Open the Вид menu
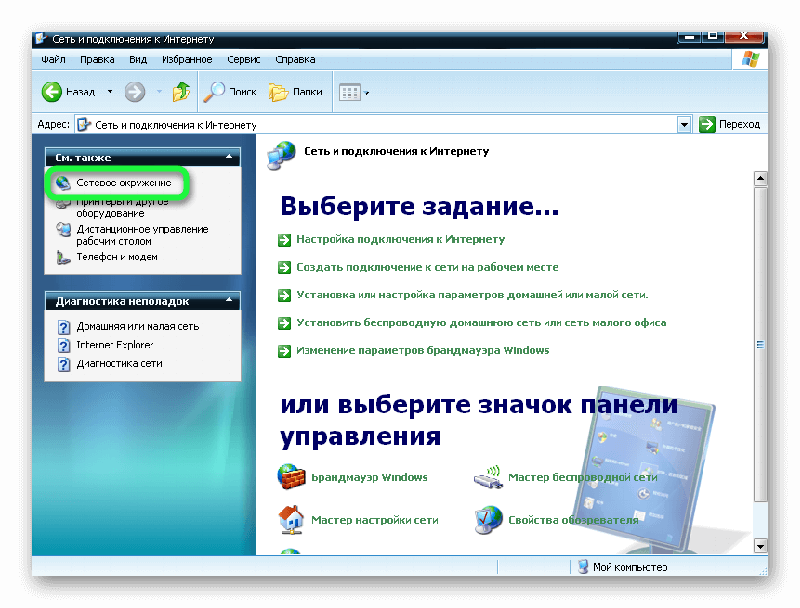Image resolution: width=800 pixels, height=608 pixels. point(138,60)
